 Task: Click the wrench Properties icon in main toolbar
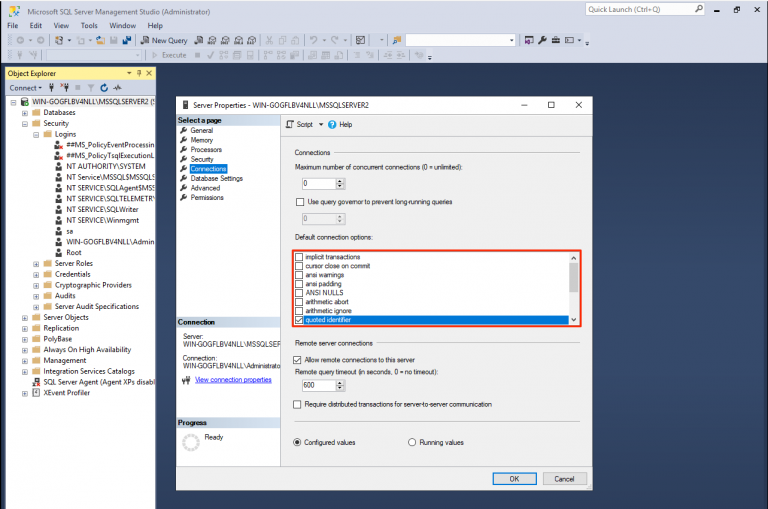tap(542, 40)
